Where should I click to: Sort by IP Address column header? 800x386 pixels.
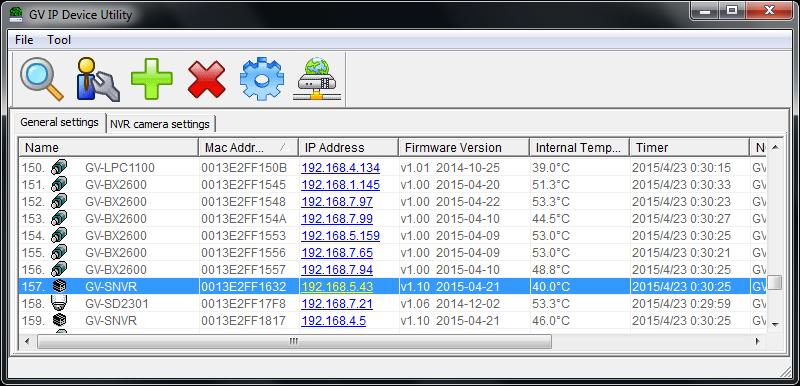[x=348, y=147]
